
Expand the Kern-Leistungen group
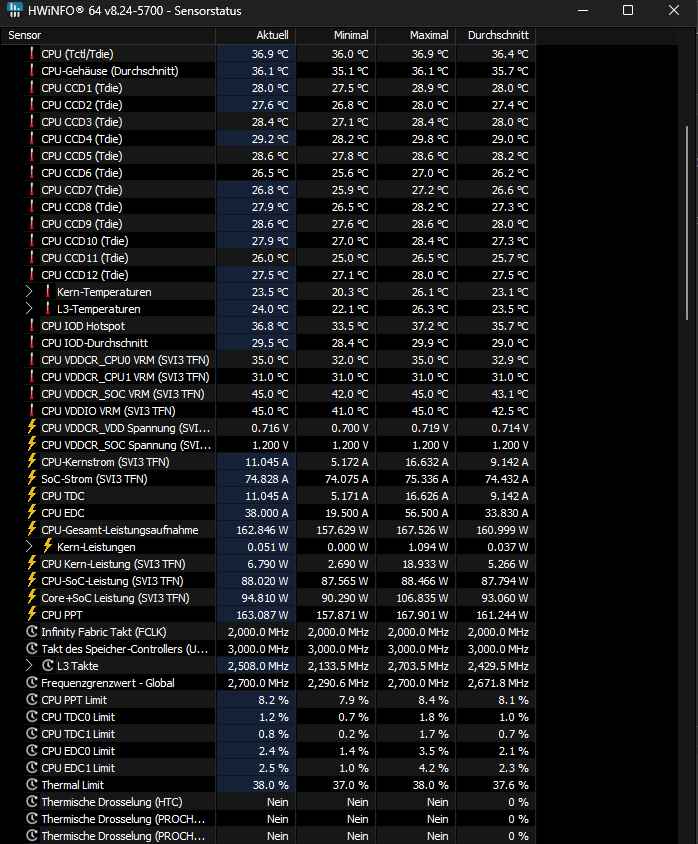29,546
